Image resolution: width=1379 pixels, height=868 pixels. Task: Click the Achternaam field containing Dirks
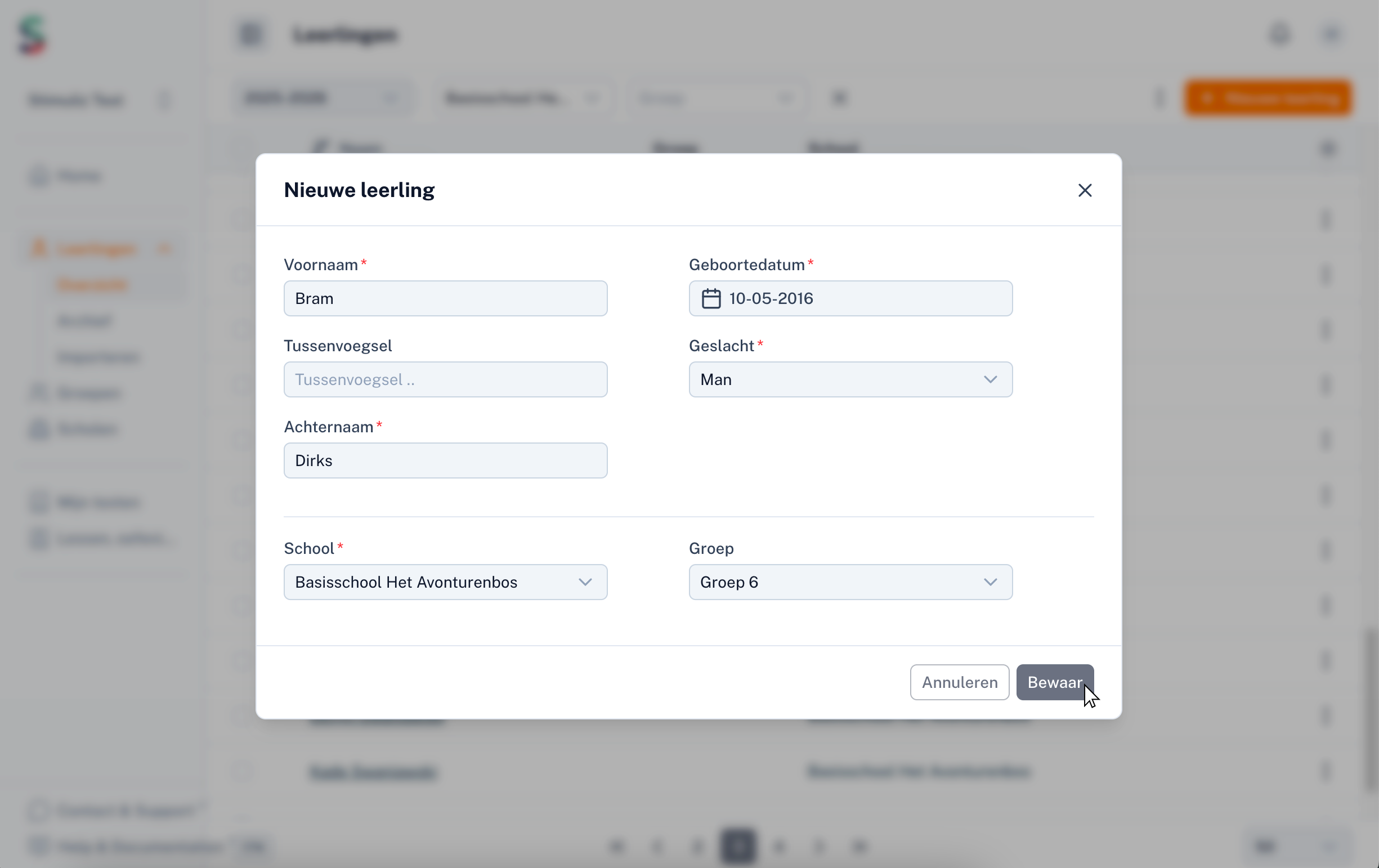pyautogui.click(x=445, y=460)
